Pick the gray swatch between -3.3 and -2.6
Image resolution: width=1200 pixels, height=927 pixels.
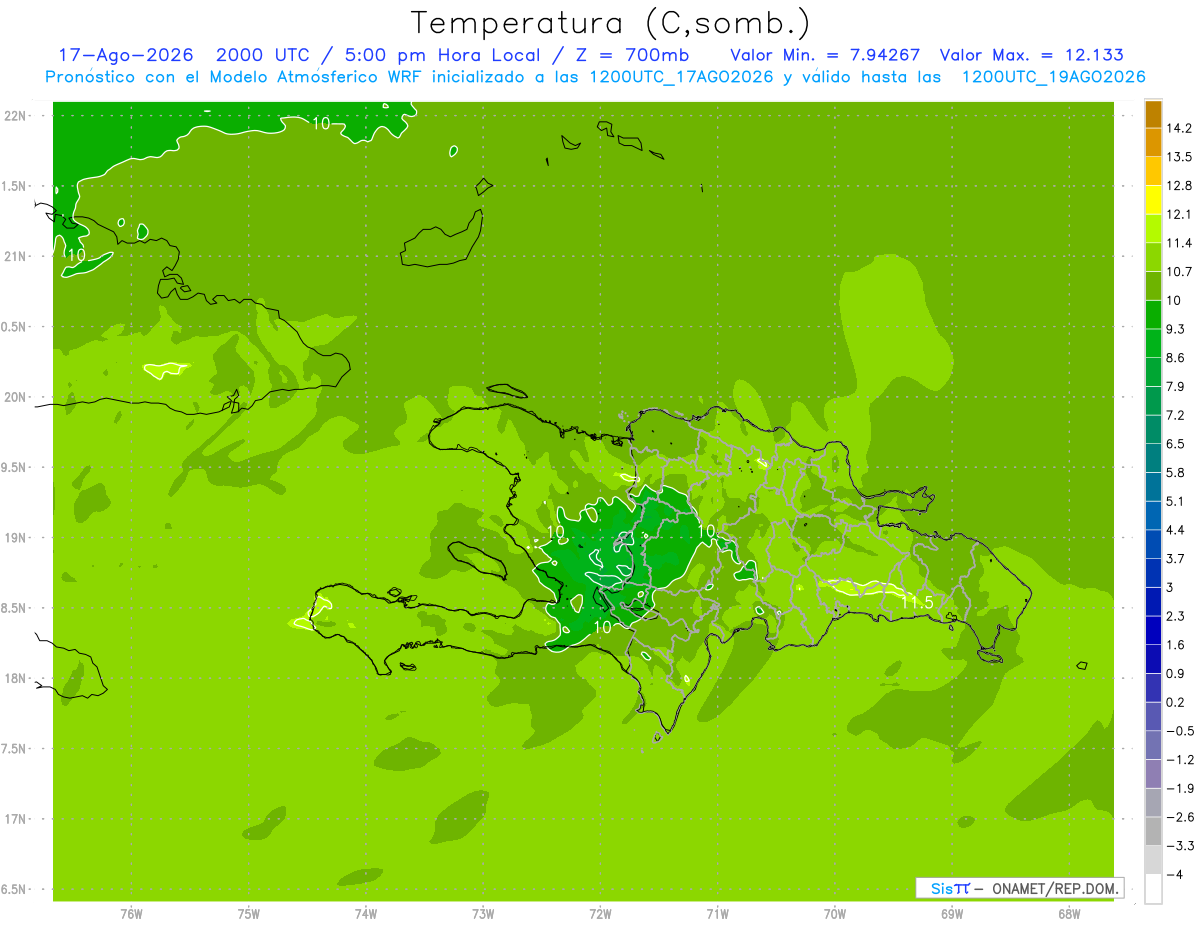1153,831
